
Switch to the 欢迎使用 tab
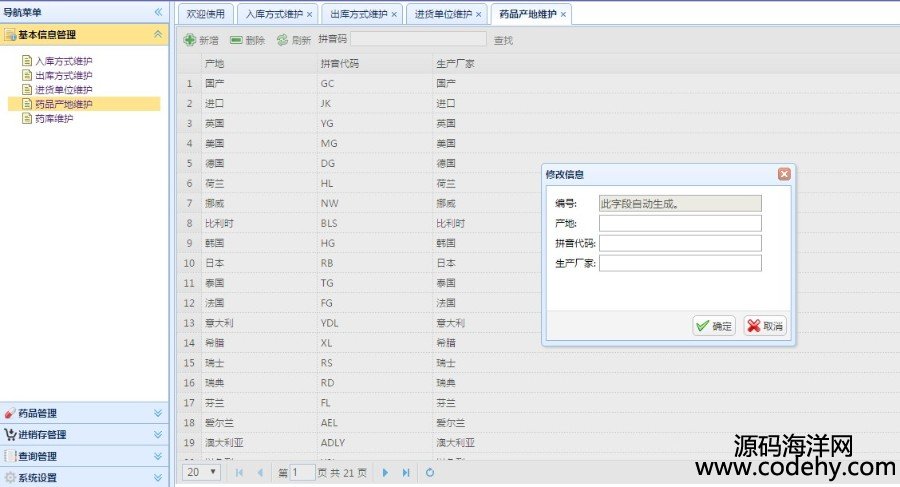(206, 14)
